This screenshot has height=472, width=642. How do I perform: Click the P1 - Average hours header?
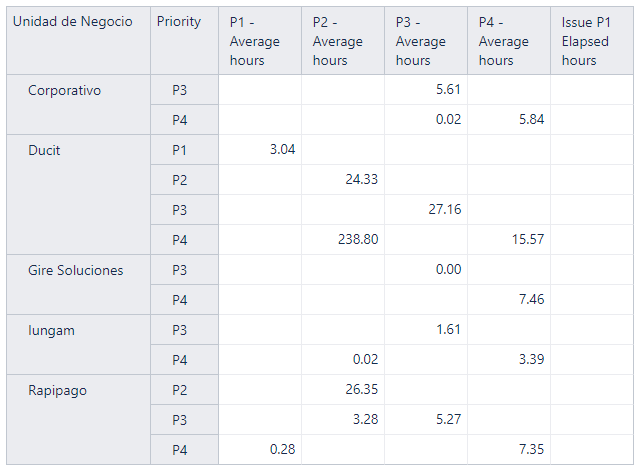[x=260, y=41]
